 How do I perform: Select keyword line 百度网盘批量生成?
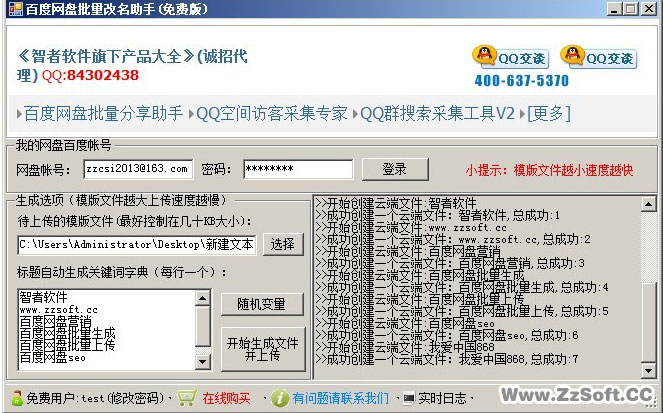(67, 334)
